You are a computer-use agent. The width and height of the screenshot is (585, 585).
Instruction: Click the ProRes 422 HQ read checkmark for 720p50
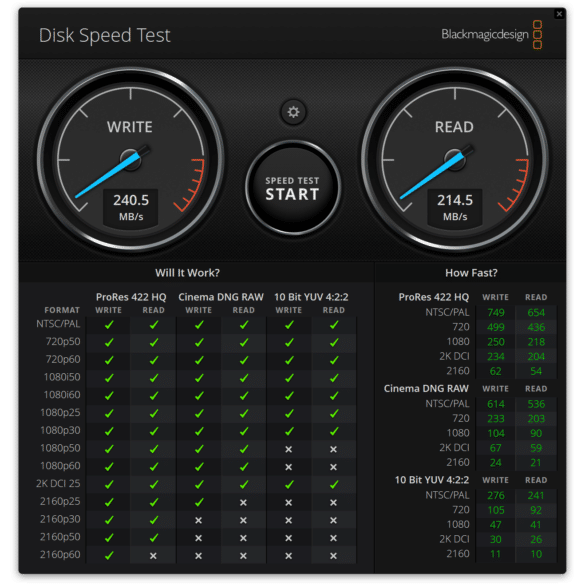[154, 342]
